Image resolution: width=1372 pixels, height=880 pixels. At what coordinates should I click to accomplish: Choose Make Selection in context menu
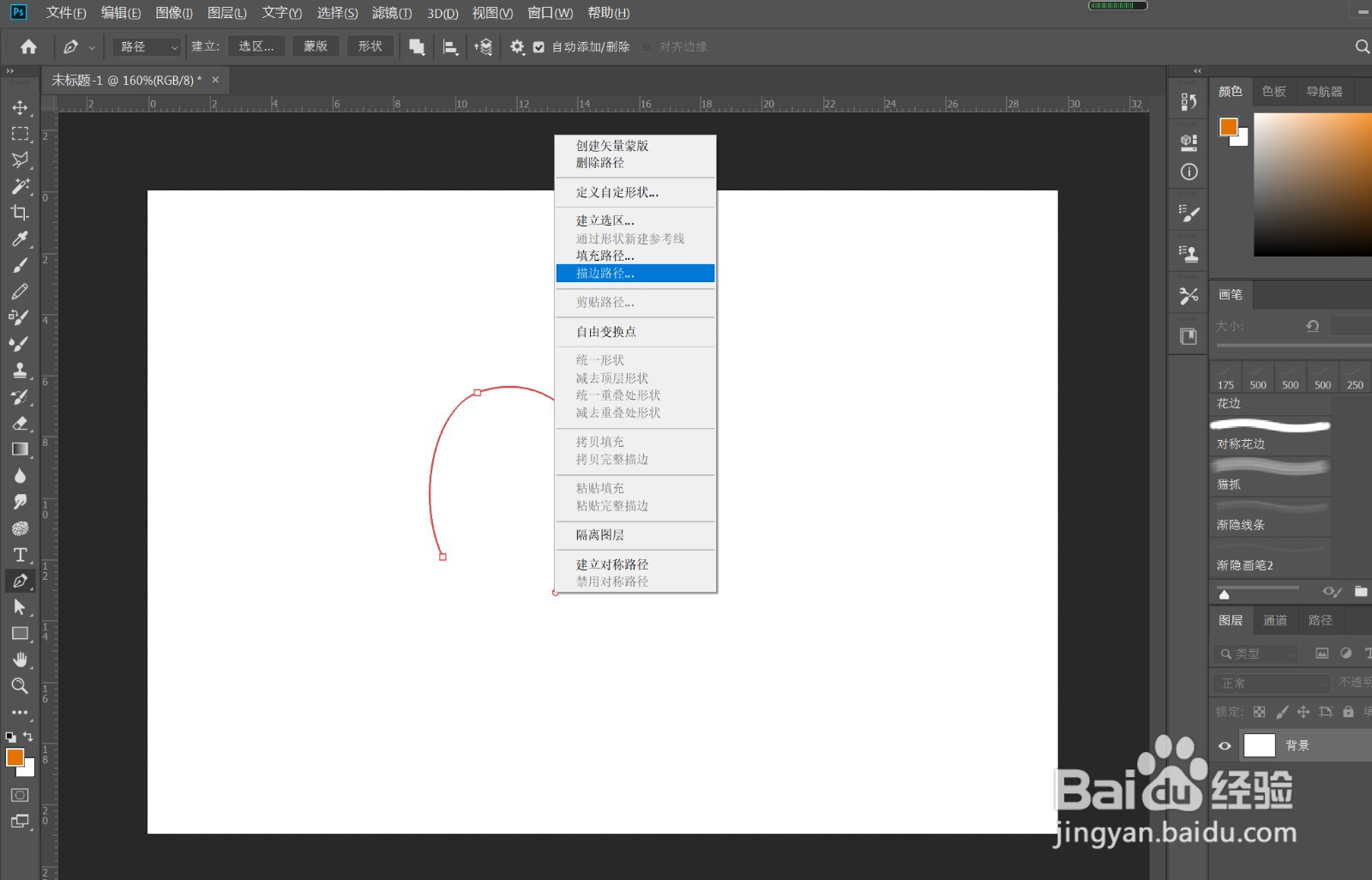coord(635,220)
